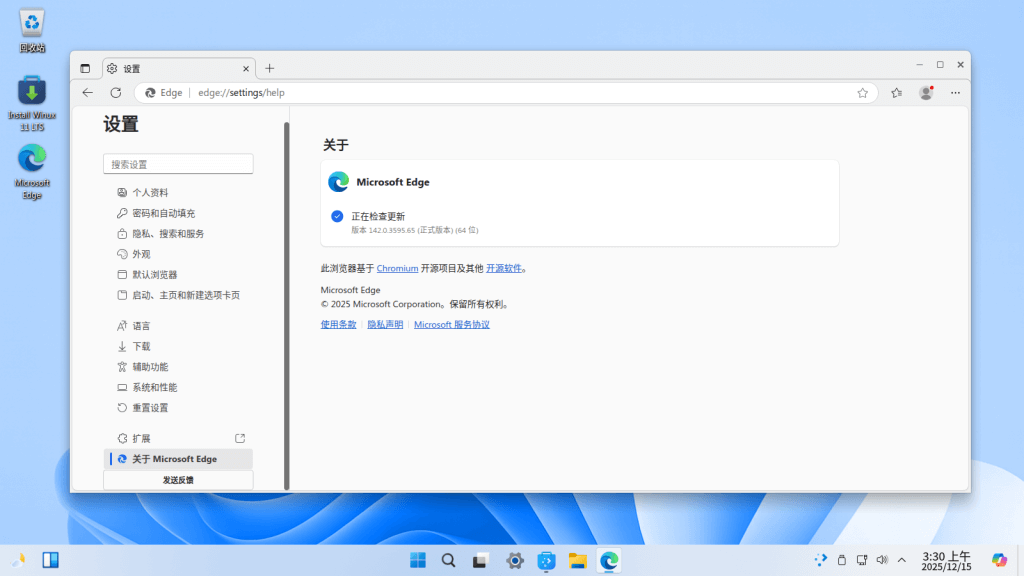Open Settings gear on the taskbar
Screen dimensions: 1024x576
tap(515, 560)
